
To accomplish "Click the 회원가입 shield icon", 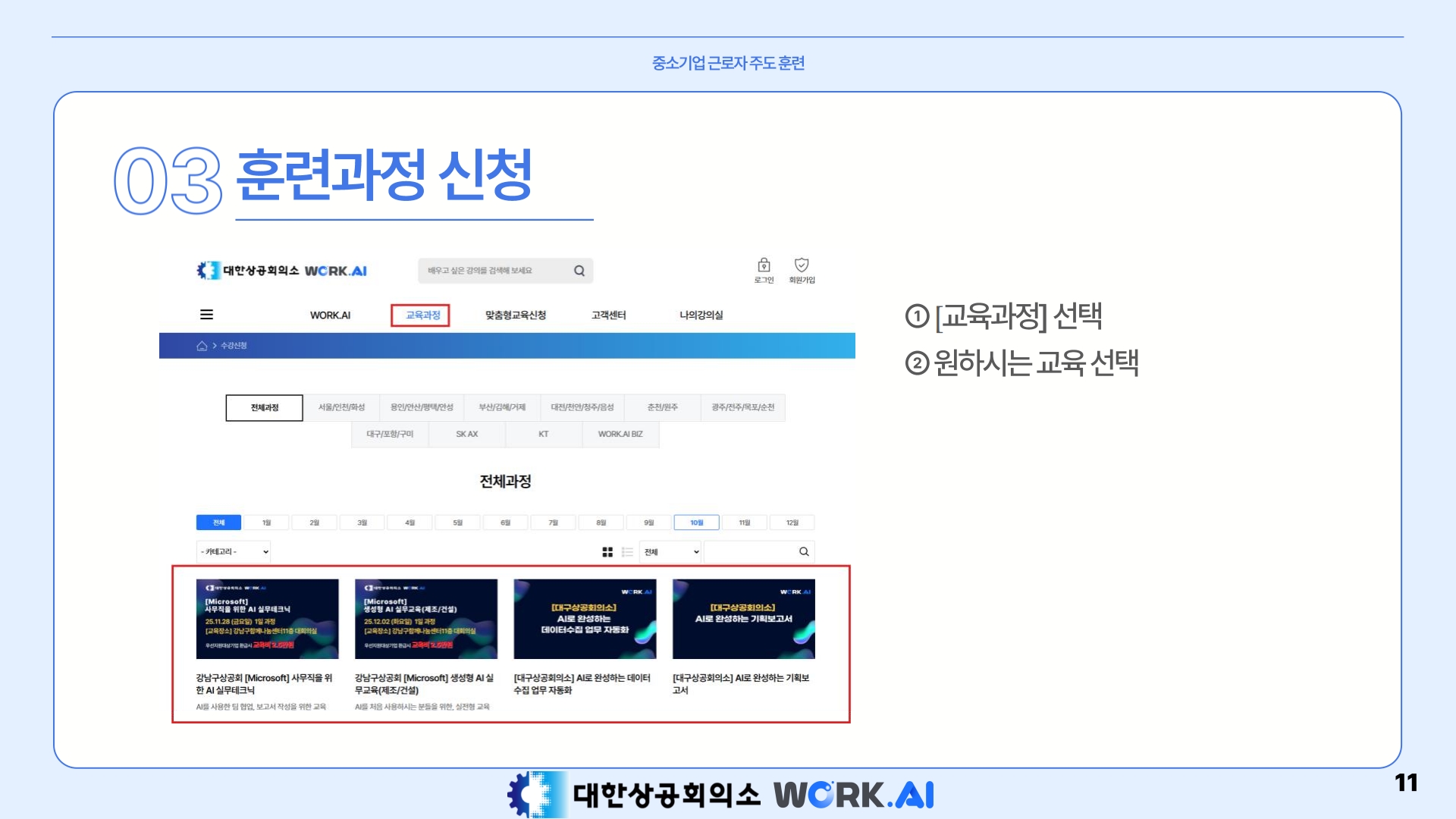I will [x=802, y=265].
